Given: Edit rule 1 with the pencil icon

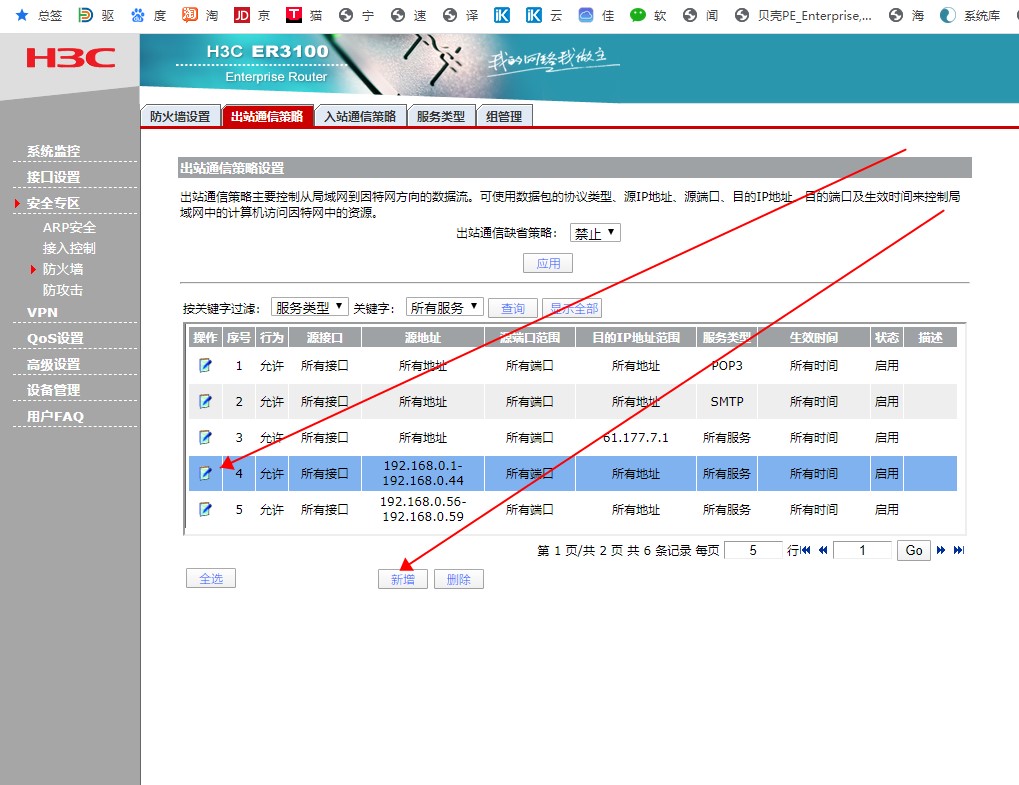Looking at the screenshot, I should [x=205, y=365].
